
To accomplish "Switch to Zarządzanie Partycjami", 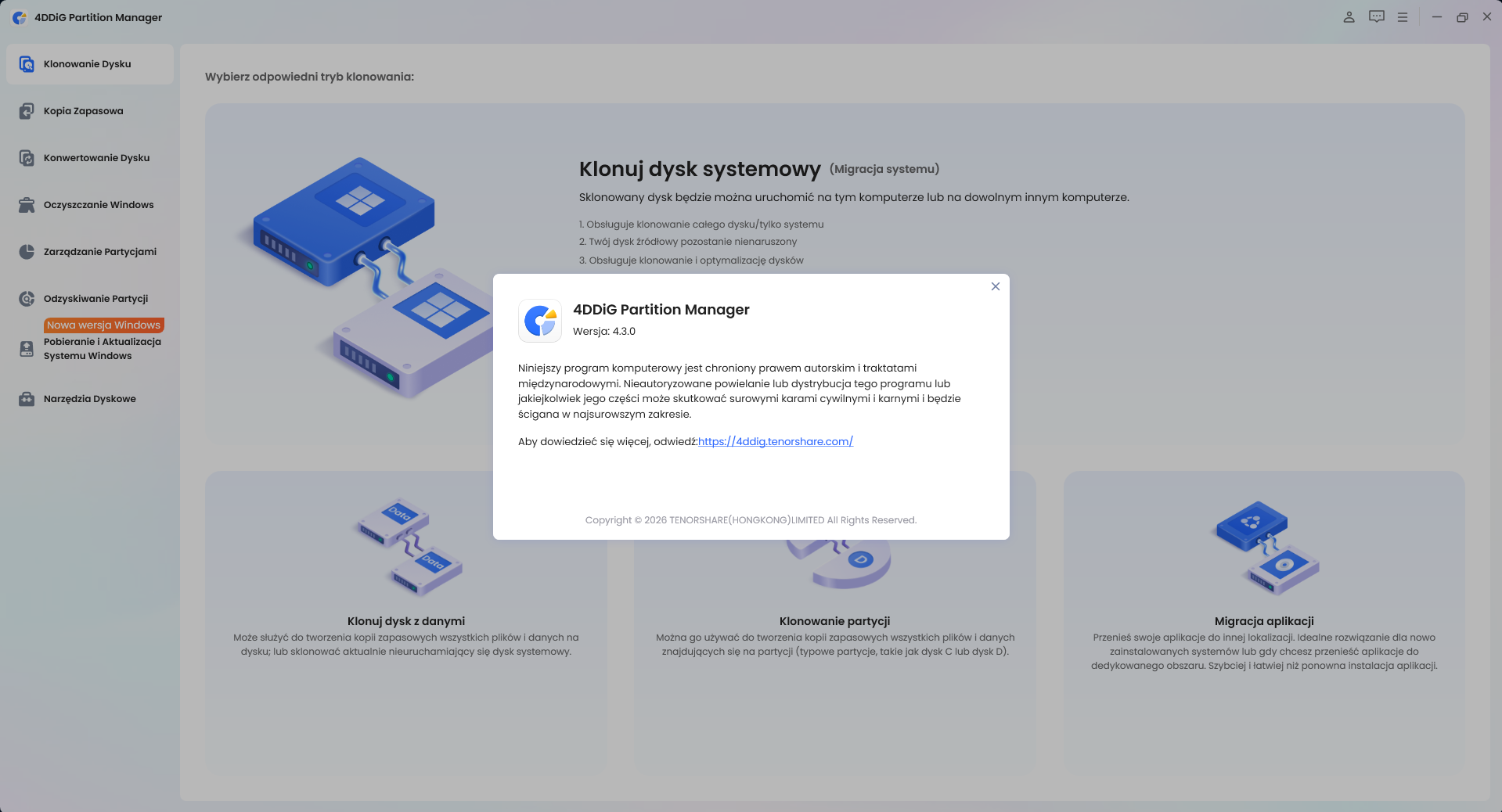I will click(x=90, y=252).
